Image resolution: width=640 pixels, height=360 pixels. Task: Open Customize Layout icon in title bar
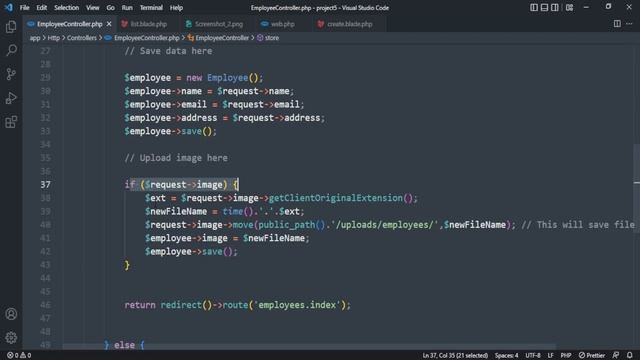569,7
